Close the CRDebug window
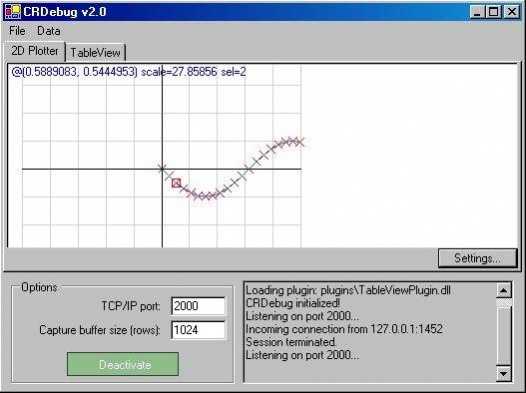 tap(511, 12)
